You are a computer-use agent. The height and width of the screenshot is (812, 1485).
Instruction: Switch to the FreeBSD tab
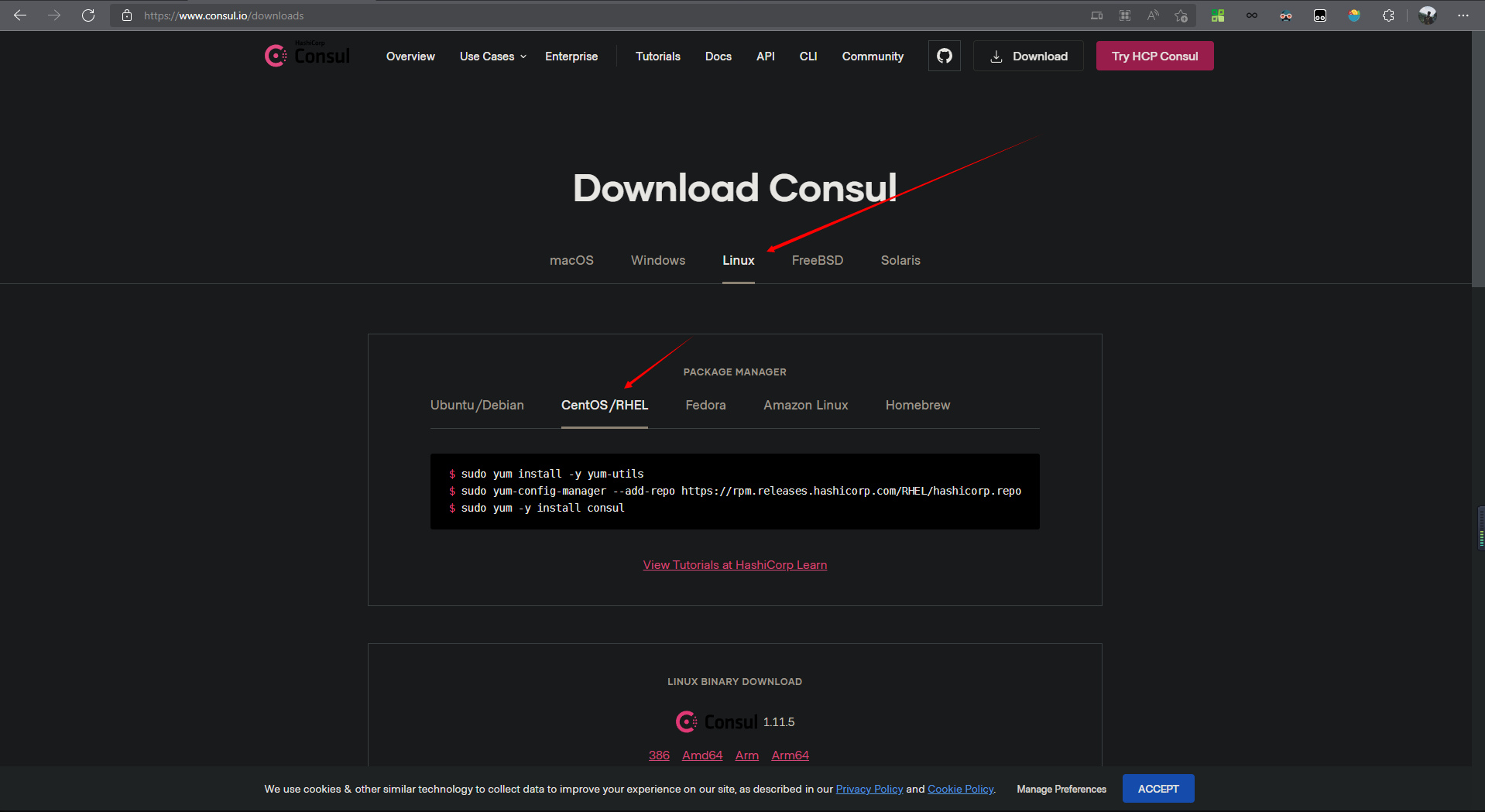pos(818,260)
